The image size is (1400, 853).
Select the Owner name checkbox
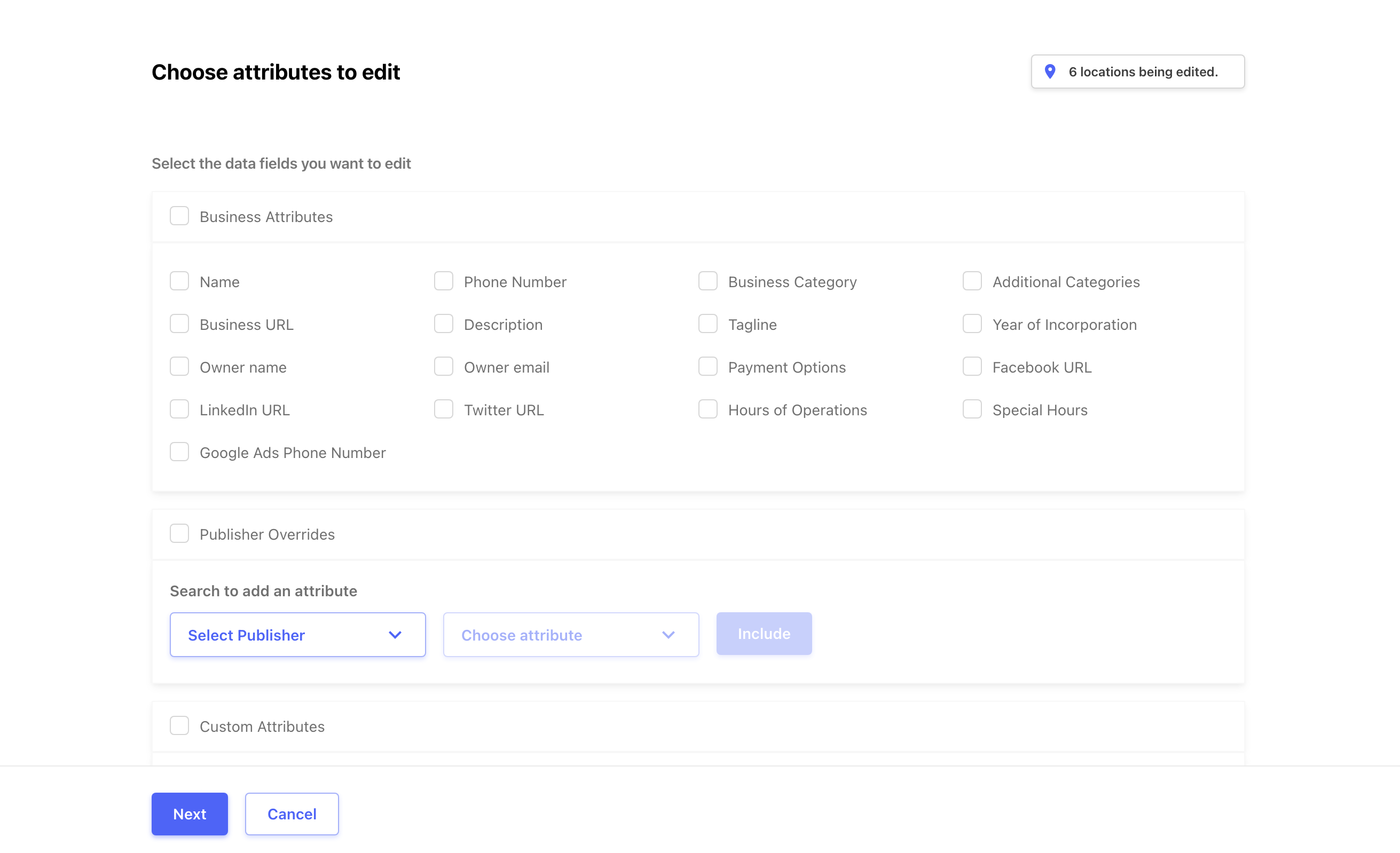(x=179, y=366)
